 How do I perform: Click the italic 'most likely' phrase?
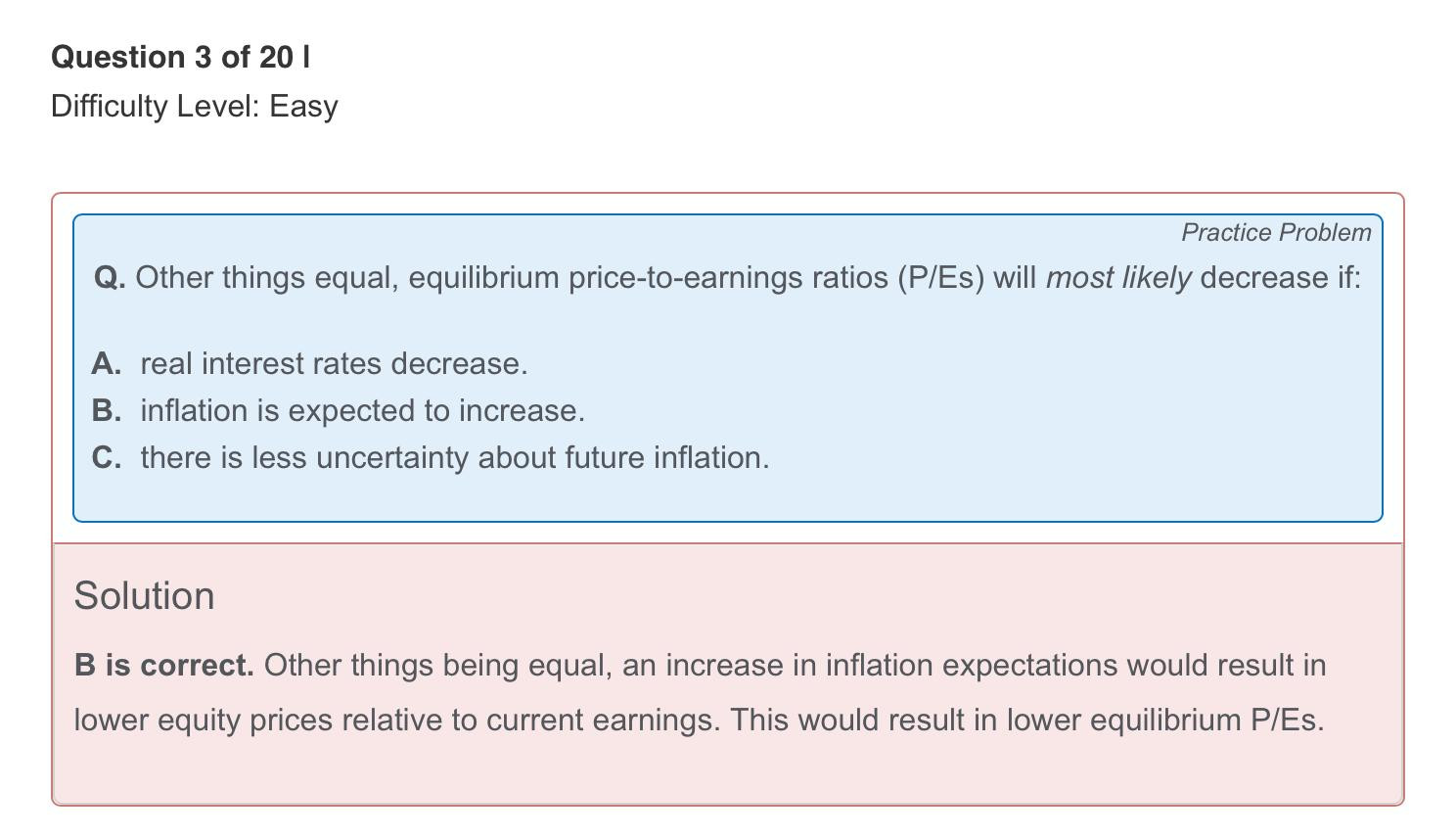pyautogui.click(x=1118, y=277)
